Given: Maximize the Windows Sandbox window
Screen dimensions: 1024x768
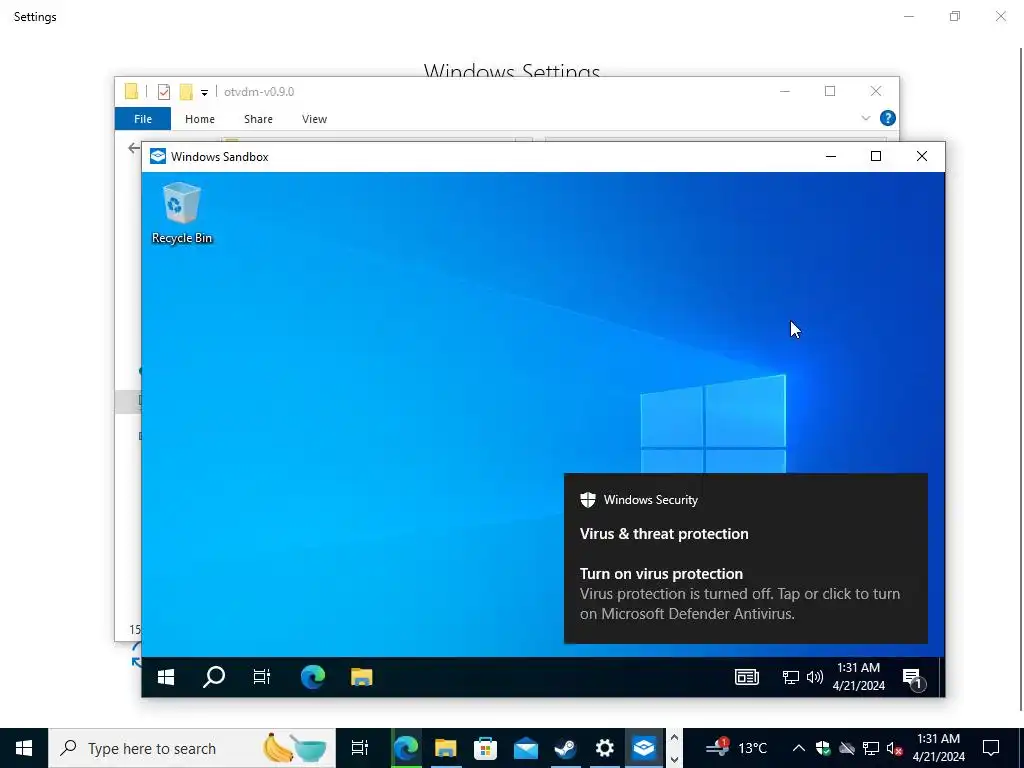Looking at the screenshot, I should [x=876, y=156].
